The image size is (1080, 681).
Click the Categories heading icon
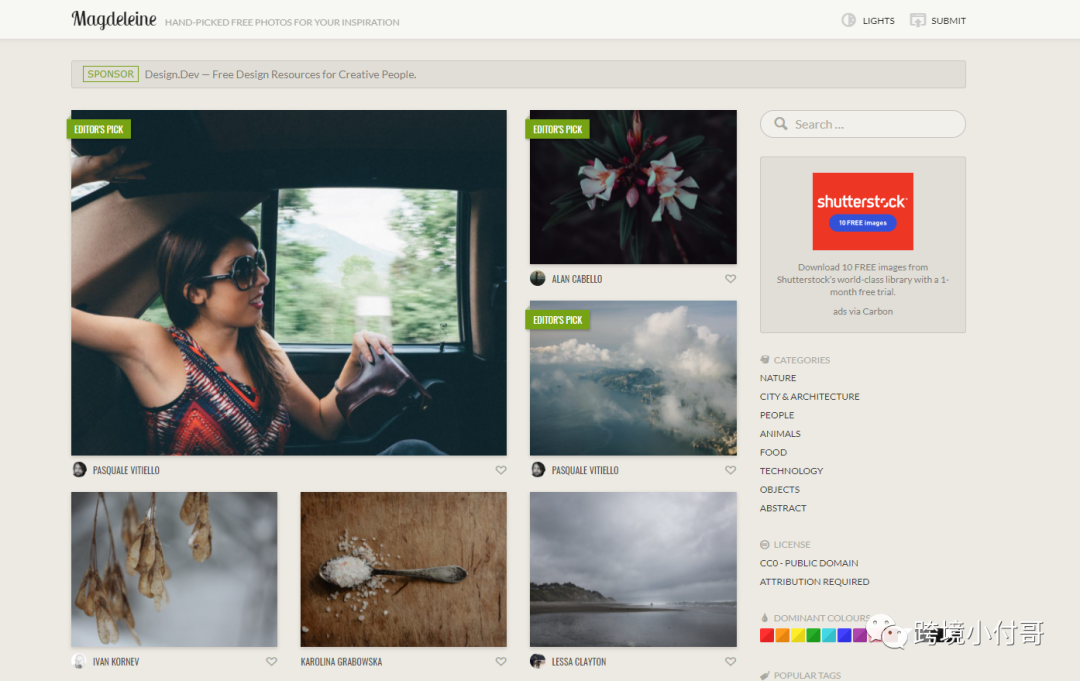pos(765,359)
